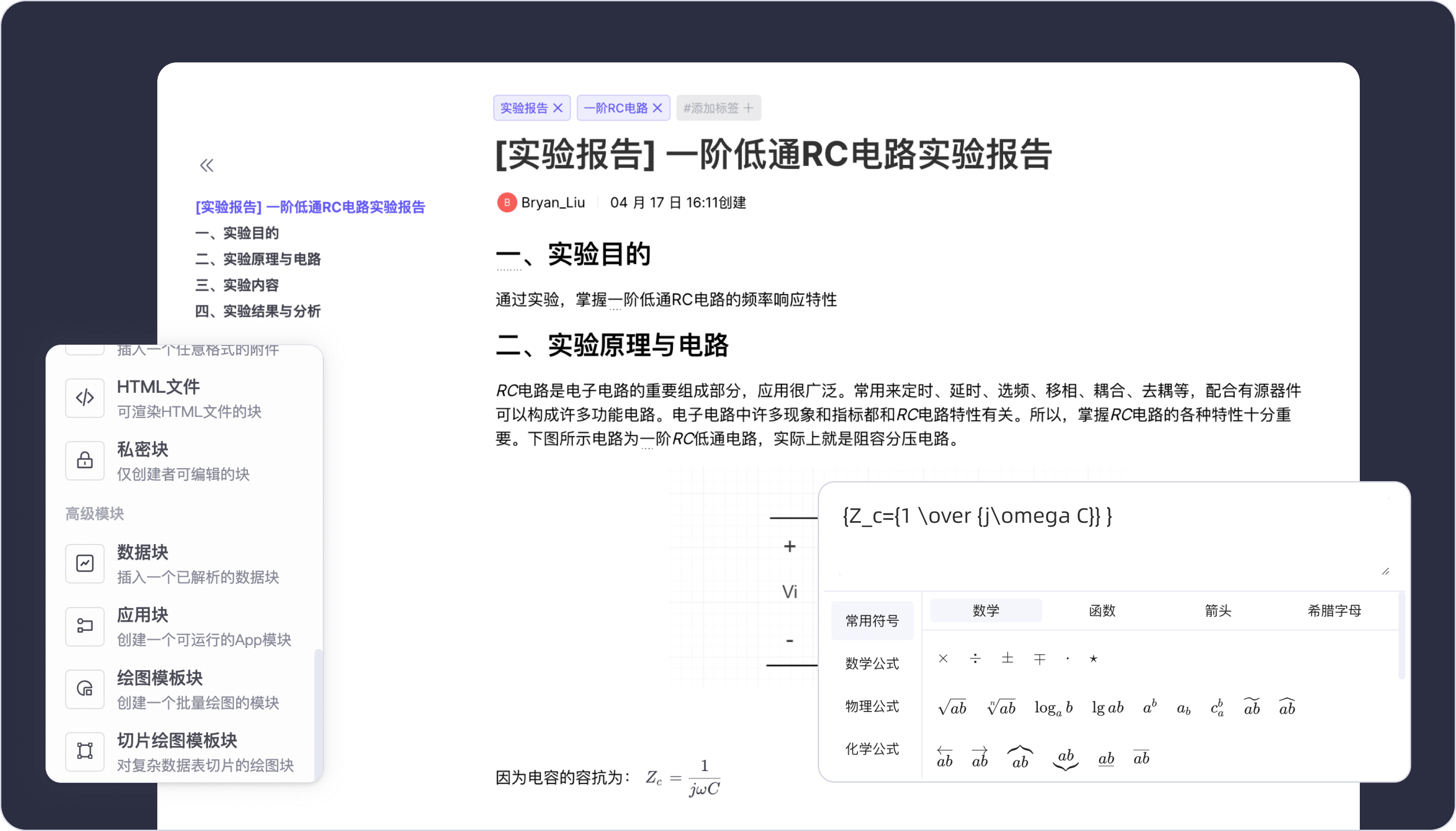1456x831 pixels.
Task: Remove the 实验报告 tag
Action: pyautogui.click(x=558, y=108)
